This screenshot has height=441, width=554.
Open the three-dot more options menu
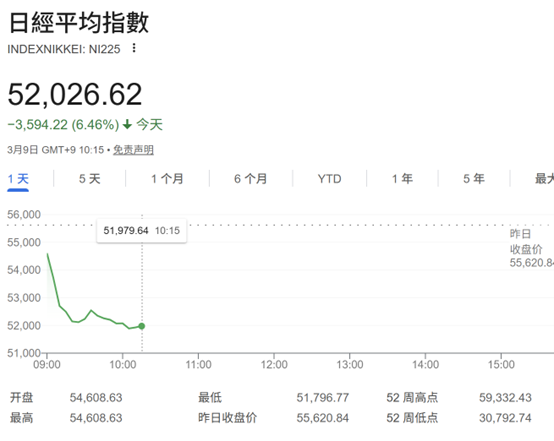(134, 48)
